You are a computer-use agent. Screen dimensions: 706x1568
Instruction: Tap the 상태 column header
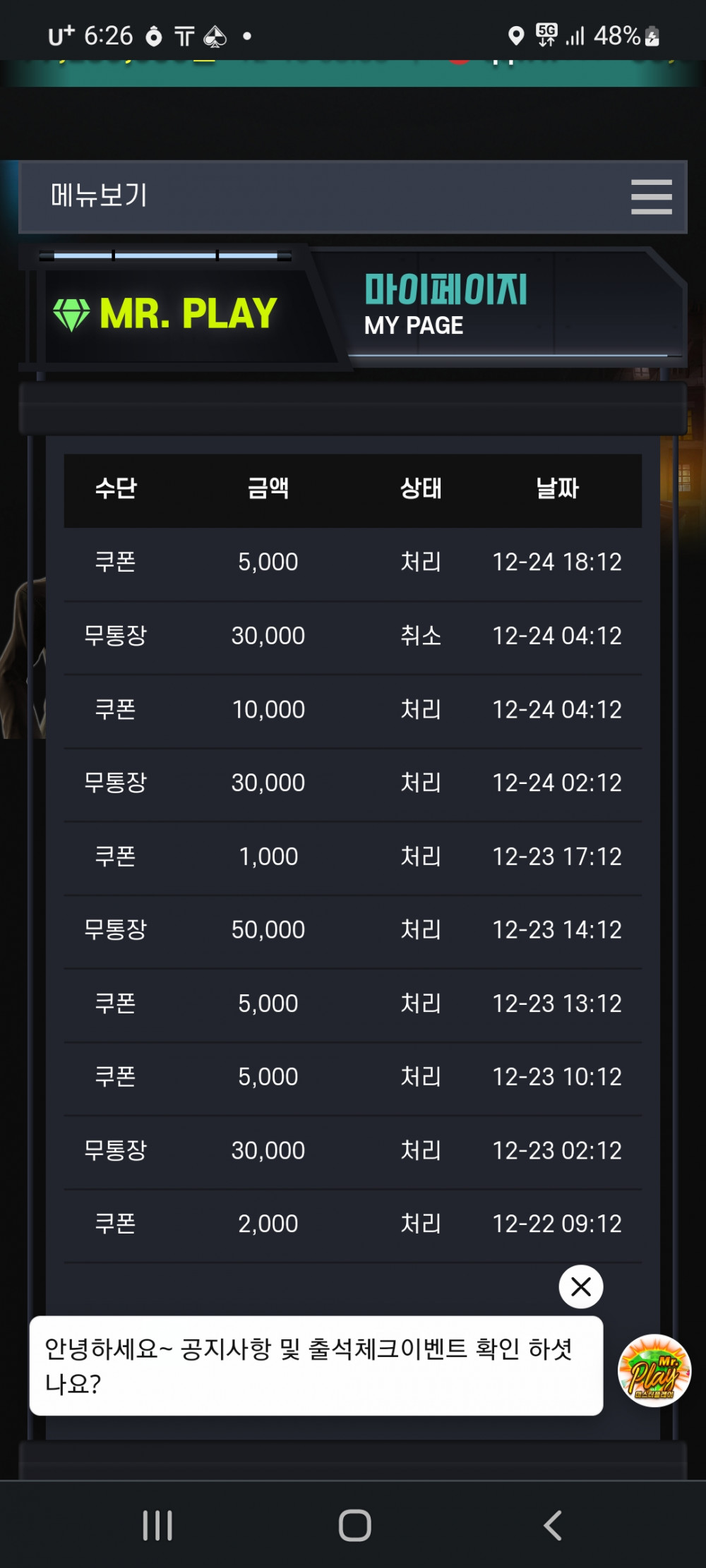coord(421,488)
